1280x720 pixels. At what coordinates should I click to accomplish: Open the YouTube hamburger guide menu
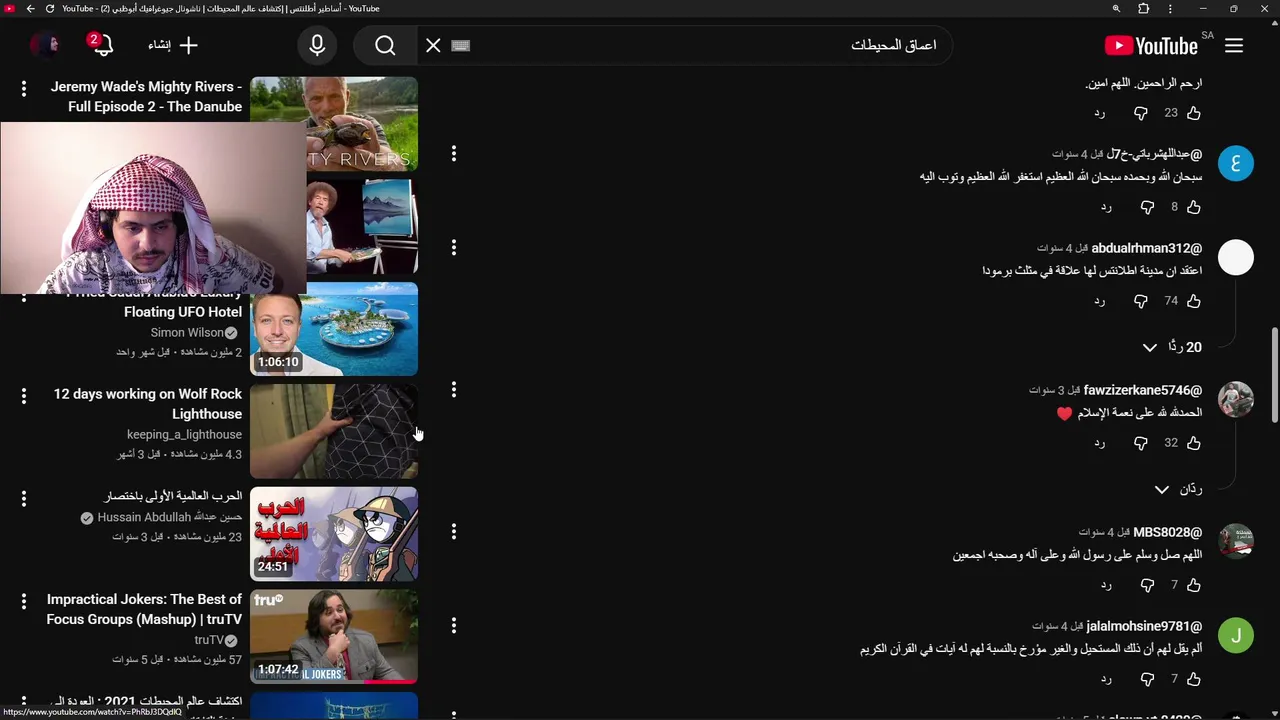tap(1234, 46)
